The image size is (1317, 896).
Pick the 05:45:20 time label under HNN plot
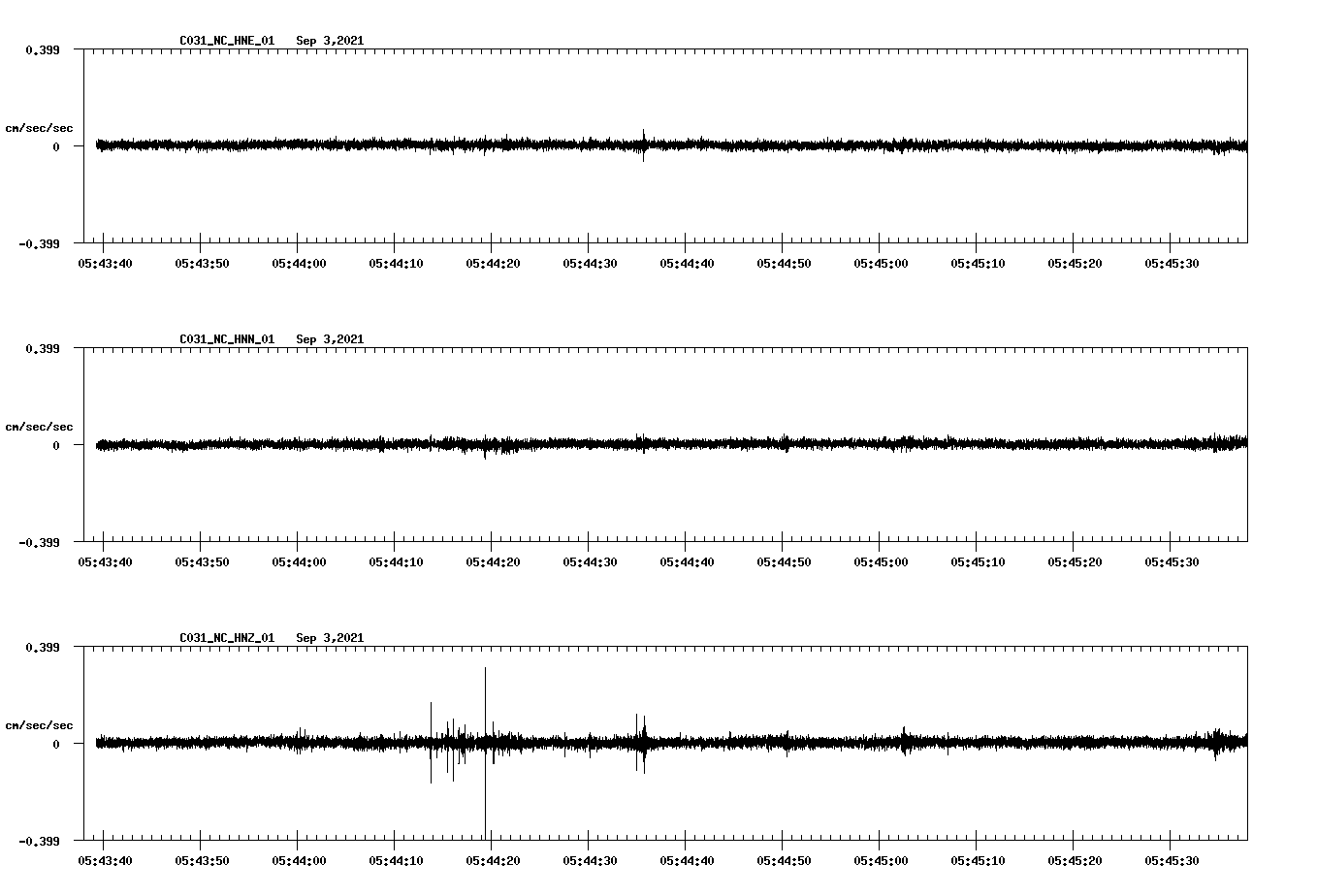tap(1075, 562)
